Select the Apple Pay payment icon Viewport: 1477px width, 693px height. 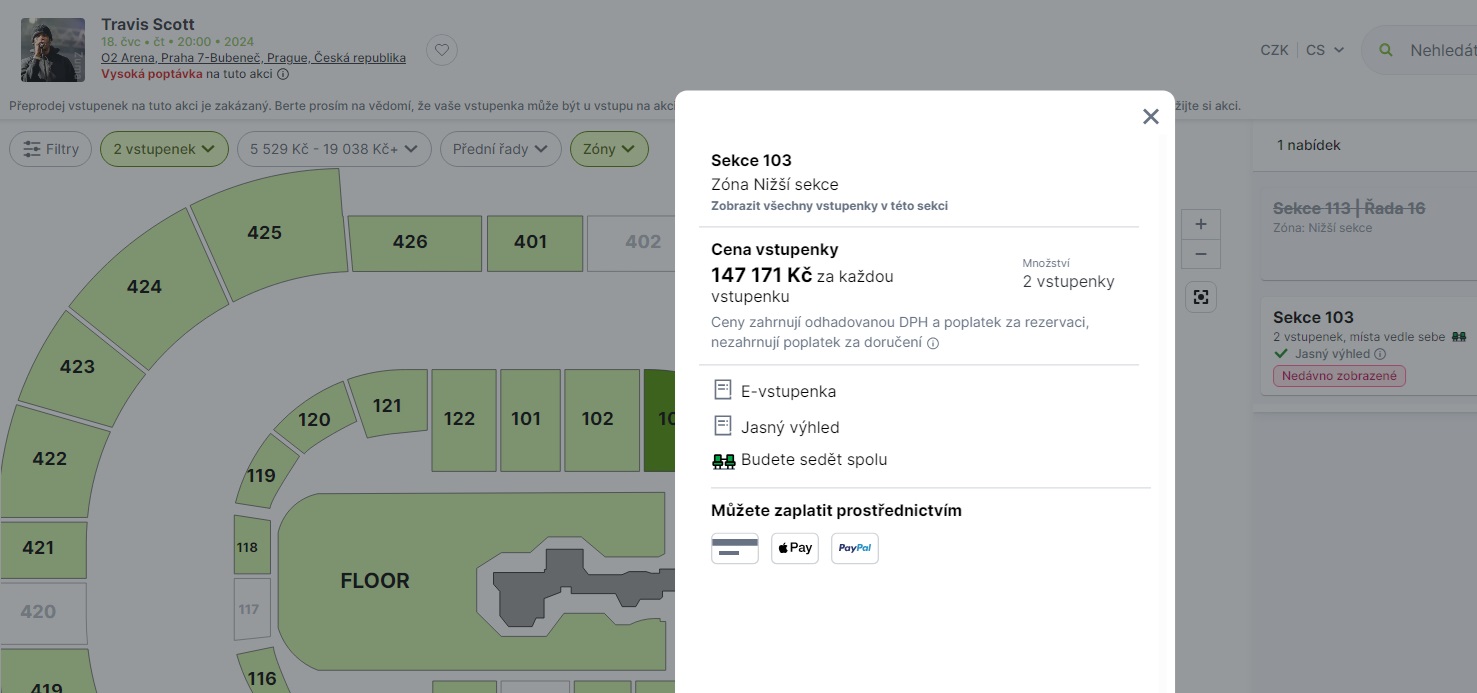pos(794,548)
